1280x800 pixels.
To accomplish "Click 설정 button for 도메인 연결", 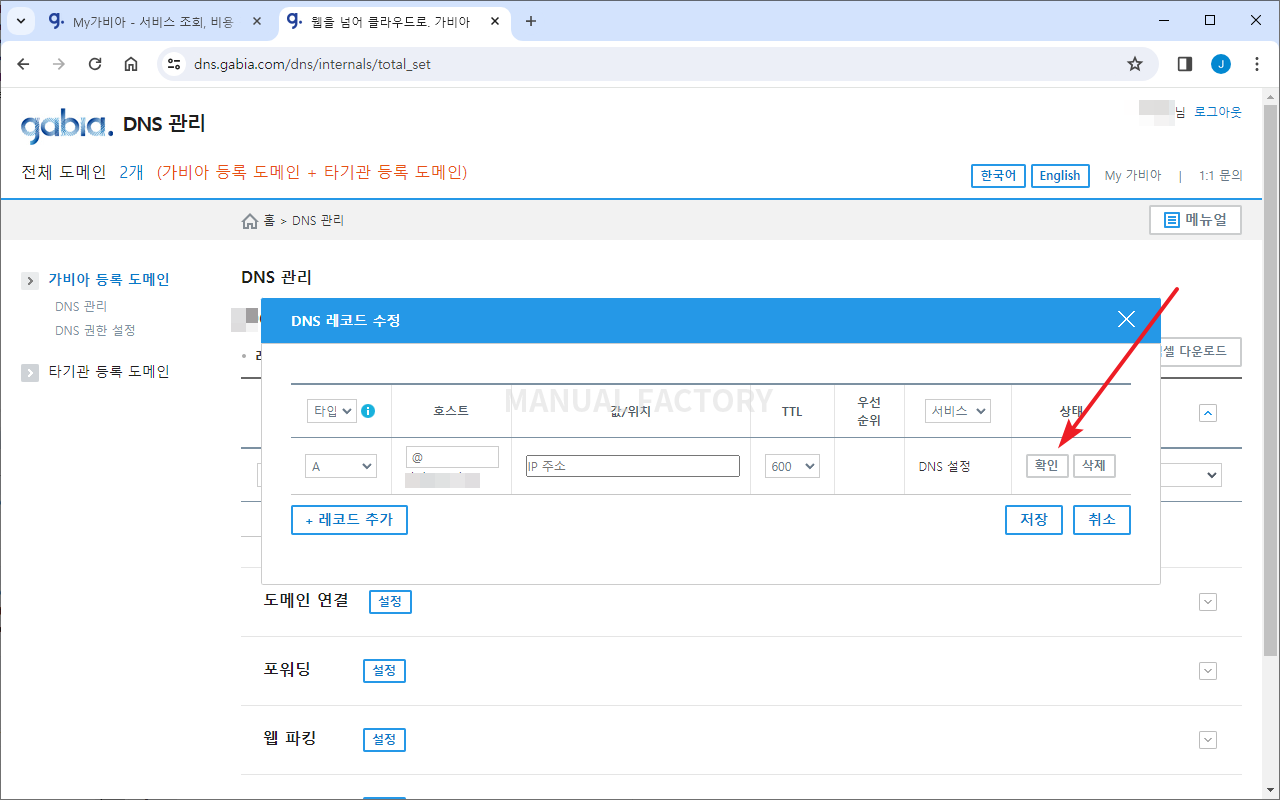I will pos(390,602).
